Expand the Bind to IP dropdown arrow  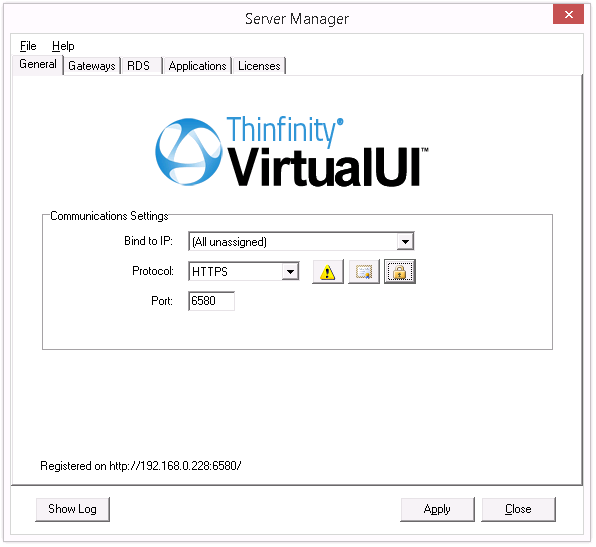coord(406,242)
